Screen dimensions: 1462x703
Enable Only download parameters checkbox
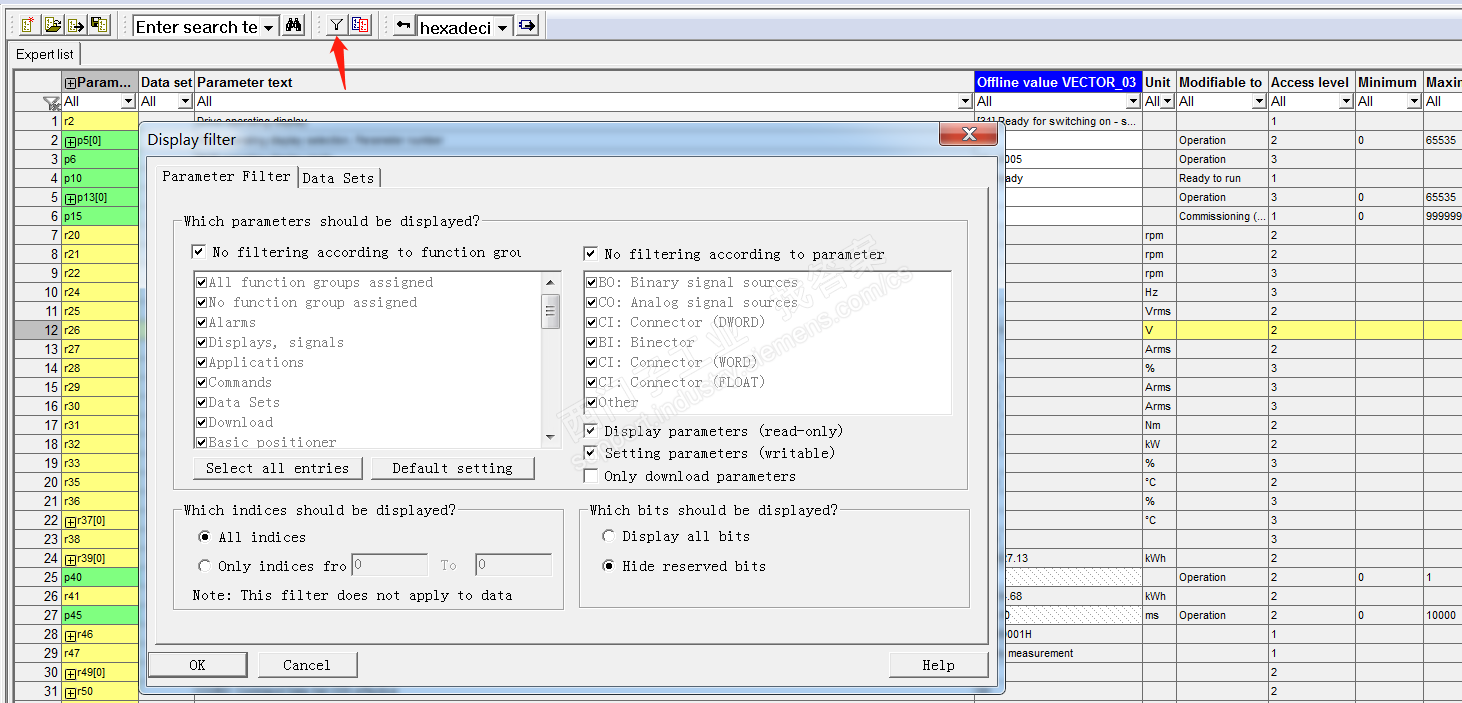590,476
